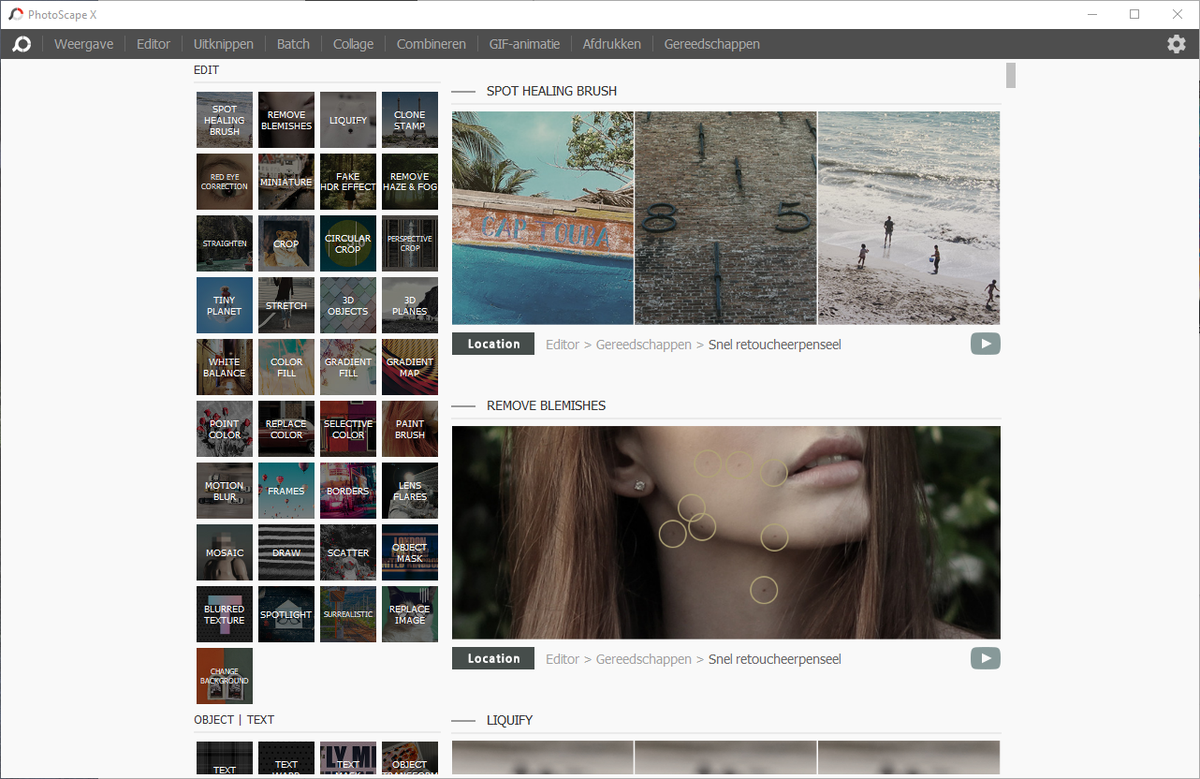Image resolution: width=1200 pixels, height=779 pixels.
Task: Open the Remove Blemishes tool
Action: tap(286, 119)
